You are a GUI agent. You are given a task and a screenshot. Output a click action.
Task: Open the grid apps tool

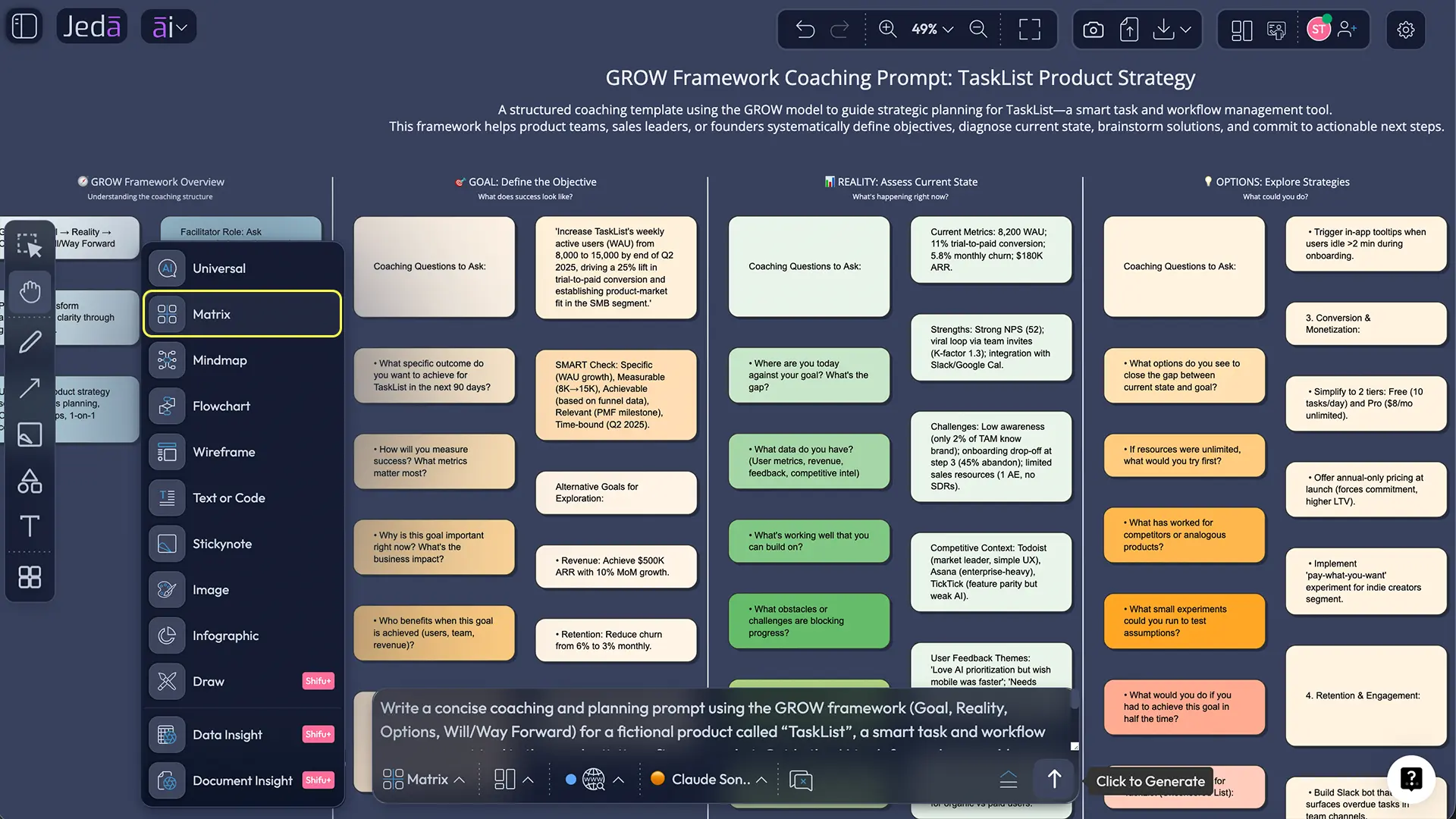coord(30,578)
